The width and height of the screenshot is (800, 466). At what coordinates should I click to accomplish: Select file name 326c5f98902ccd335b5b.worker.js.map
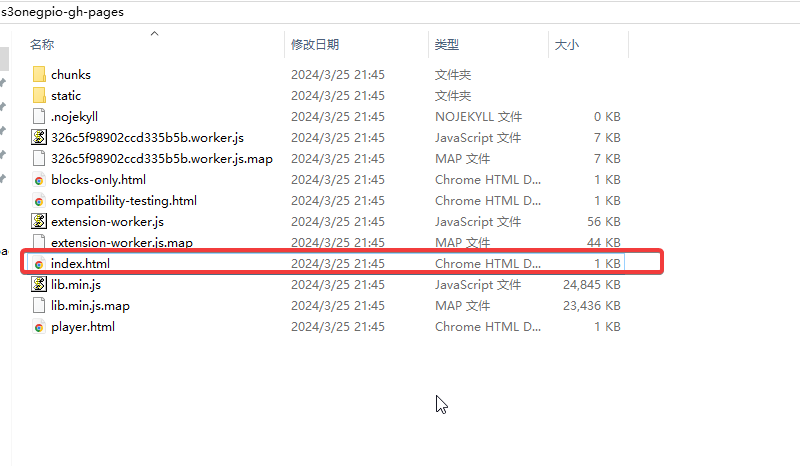(x=162, y=158)
